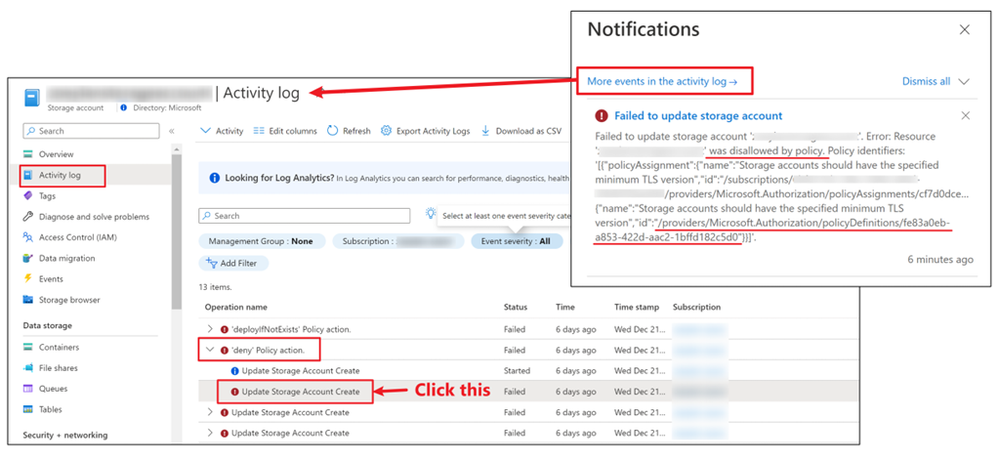Click the storage account icon beside the title
Image resolution: width=999 pixels, height=461 pixels.
coord(32,99)
